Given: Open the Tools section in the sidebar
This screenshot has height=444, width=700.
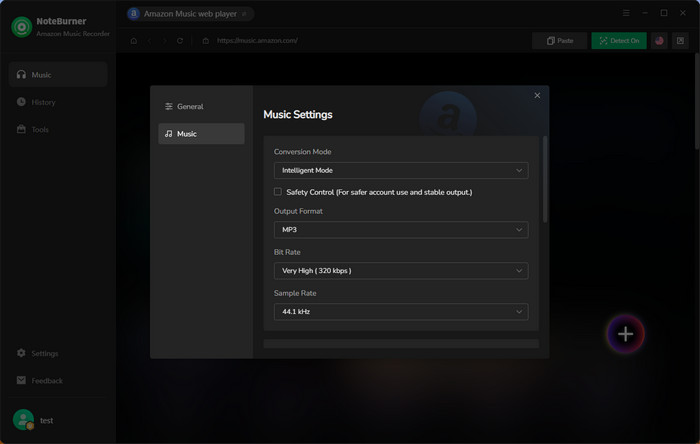Looking at the screenshot, I should (58, 129).
